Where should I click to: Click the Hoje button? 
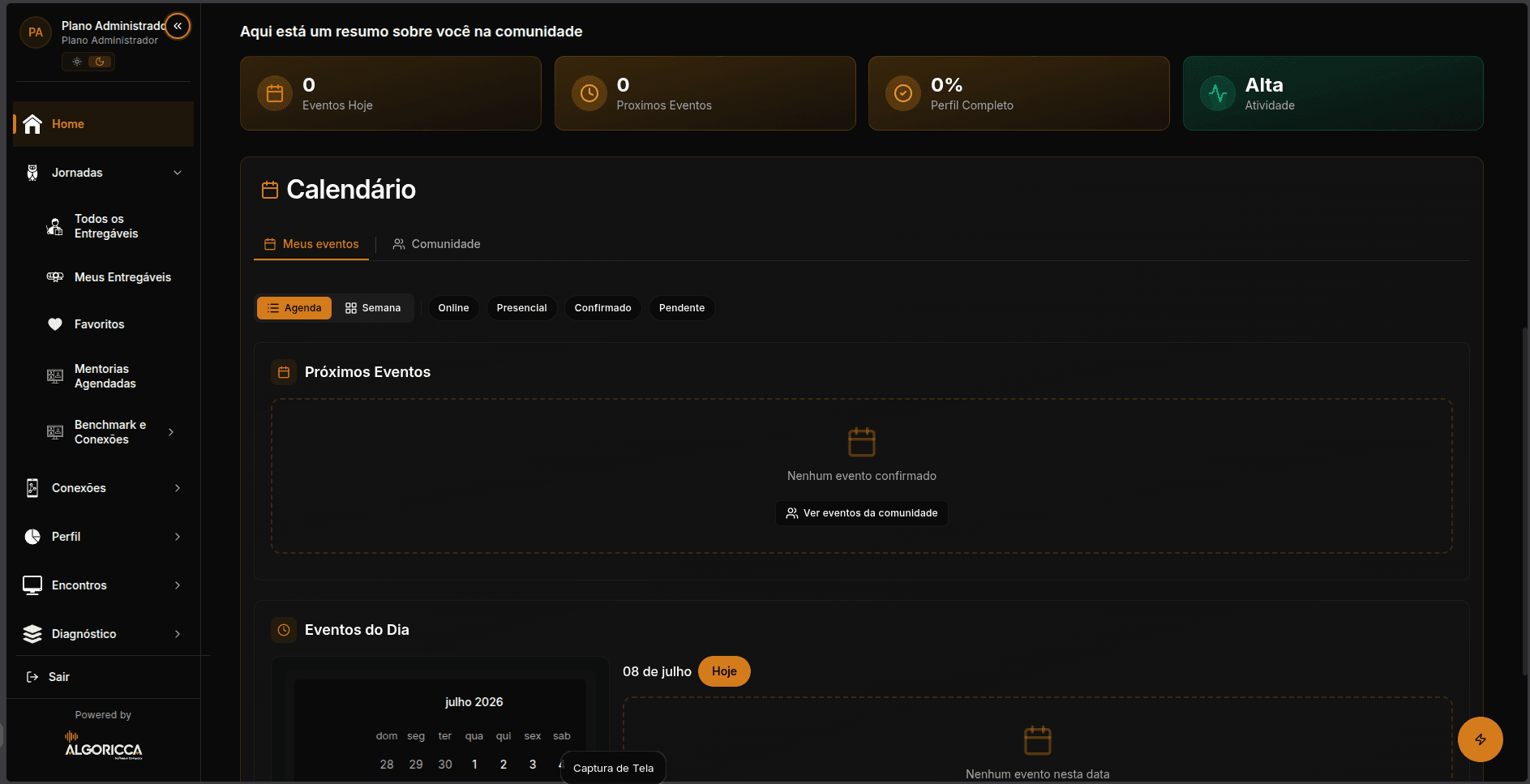click(724, 671)
